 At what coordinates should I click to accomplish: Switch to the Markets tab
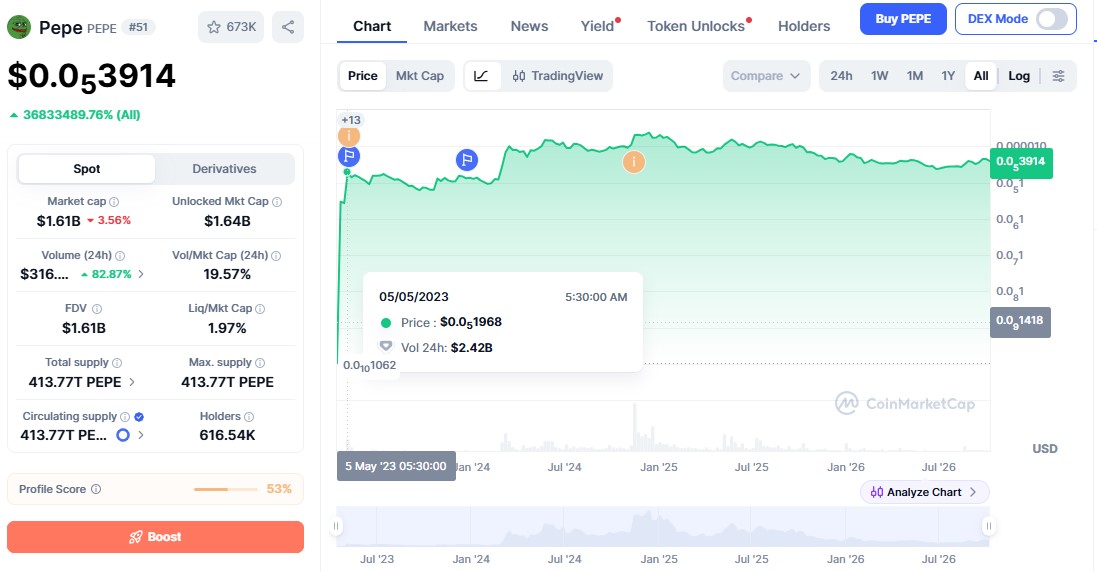click(450, 26)
